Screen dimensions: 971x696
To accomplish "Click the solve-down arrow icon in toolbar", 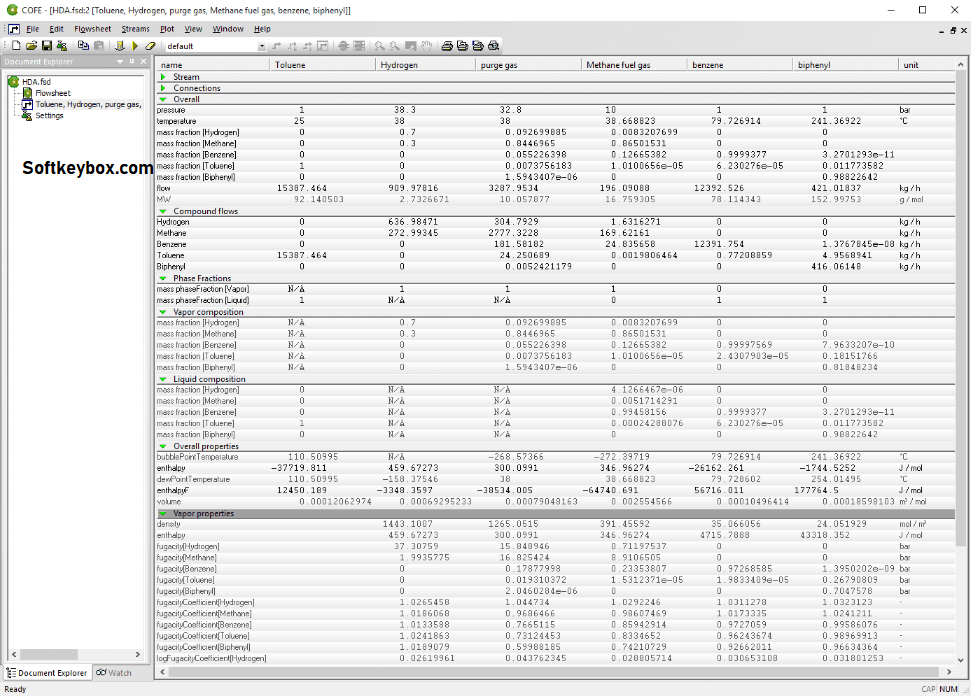I will (x=120, y=46).
